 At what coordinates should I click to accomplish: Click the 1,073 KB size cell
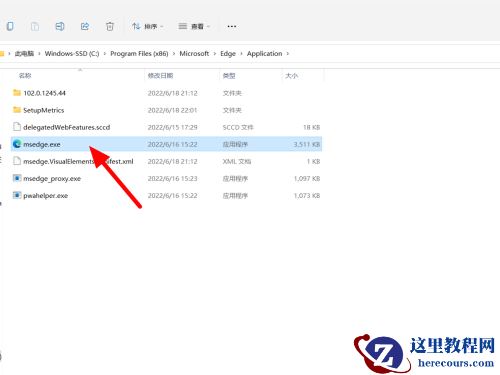coord(307,196)
